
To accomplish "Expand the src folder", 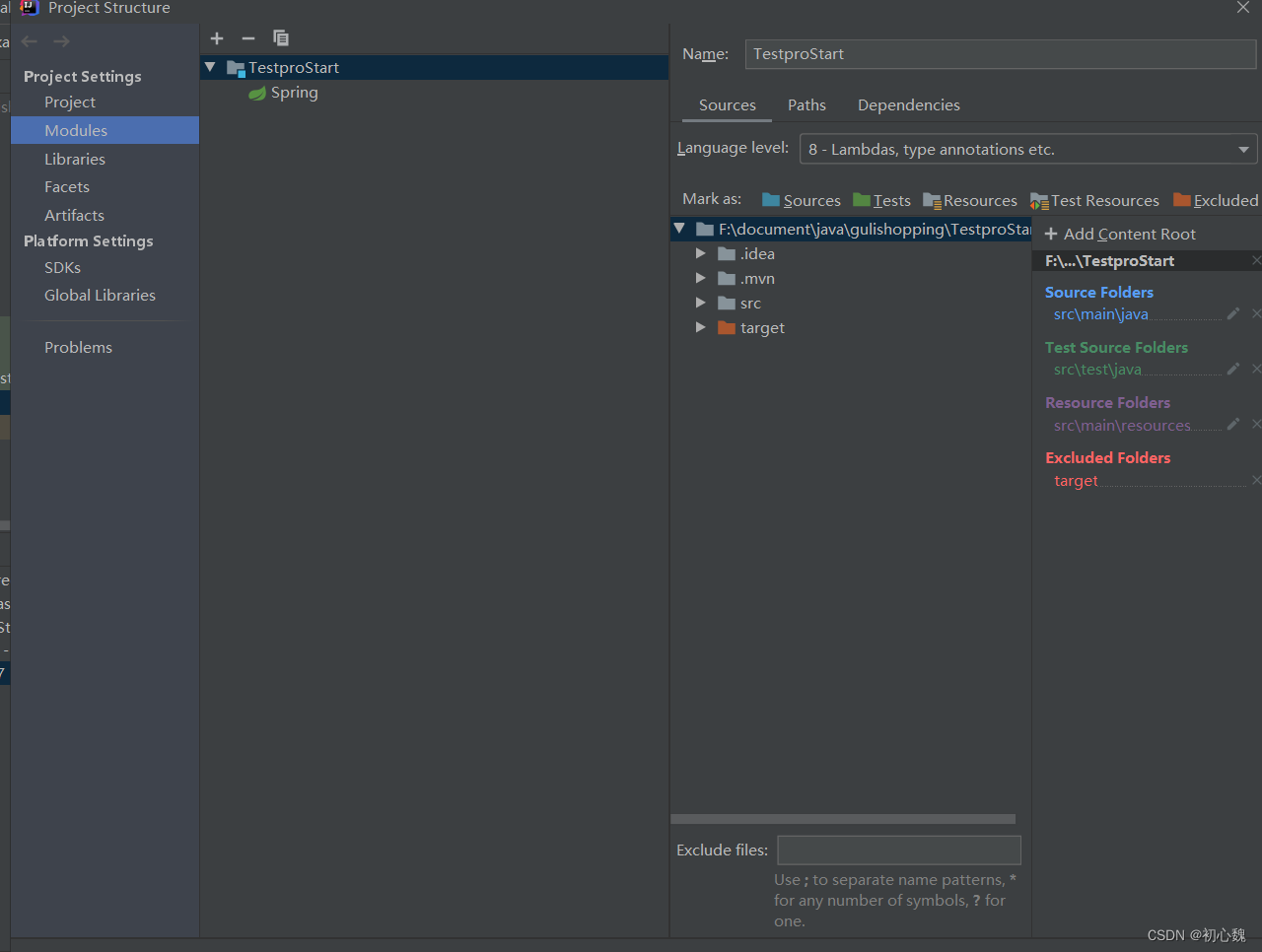I will [700, 303].
